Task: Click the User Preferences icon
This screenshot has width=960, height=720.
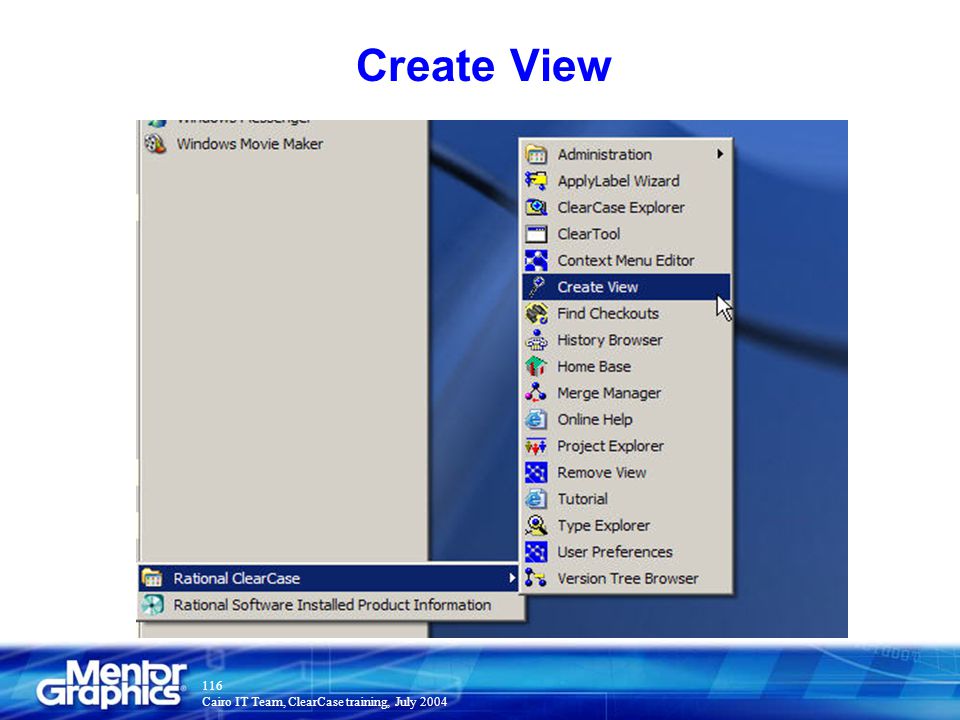Action: click(x=536, y=552)
